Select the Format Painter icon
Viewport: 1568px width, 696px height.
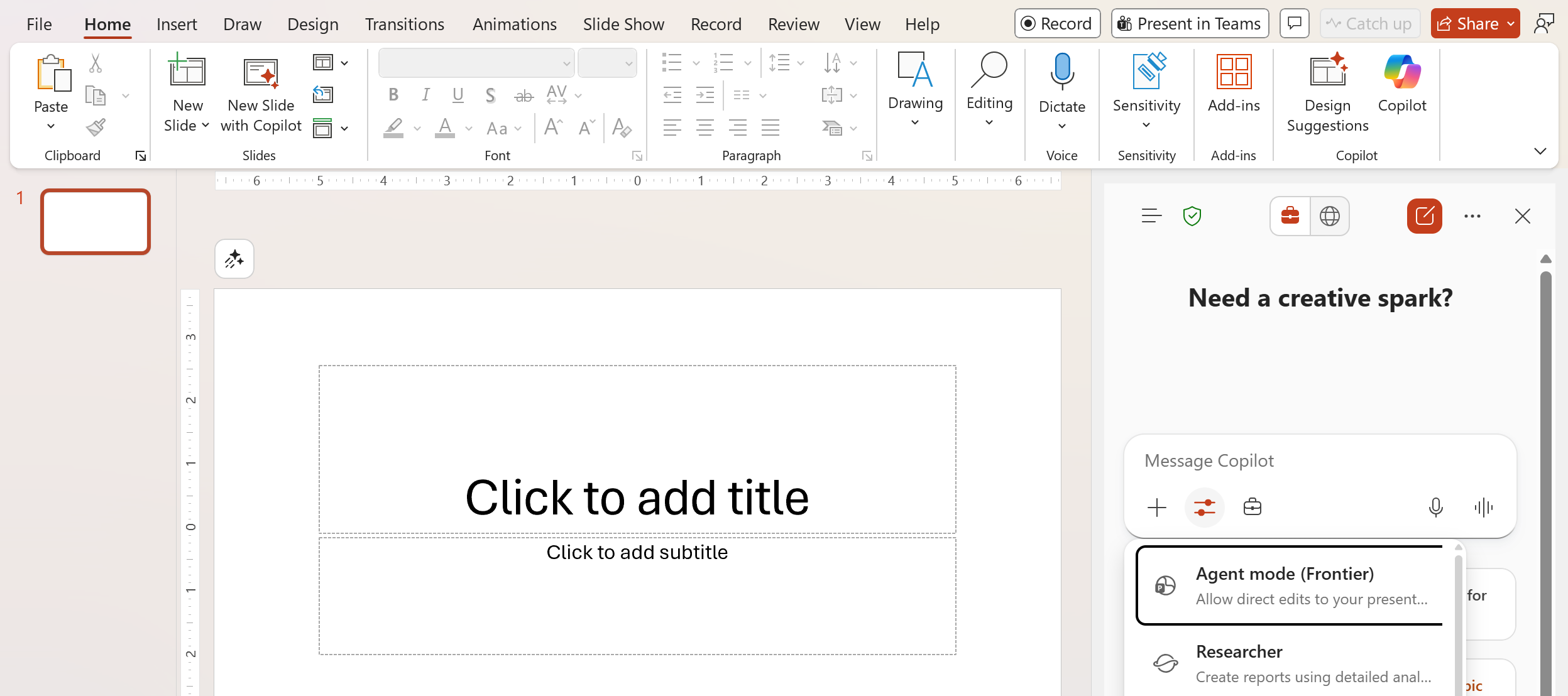click(x=96, y=127)
